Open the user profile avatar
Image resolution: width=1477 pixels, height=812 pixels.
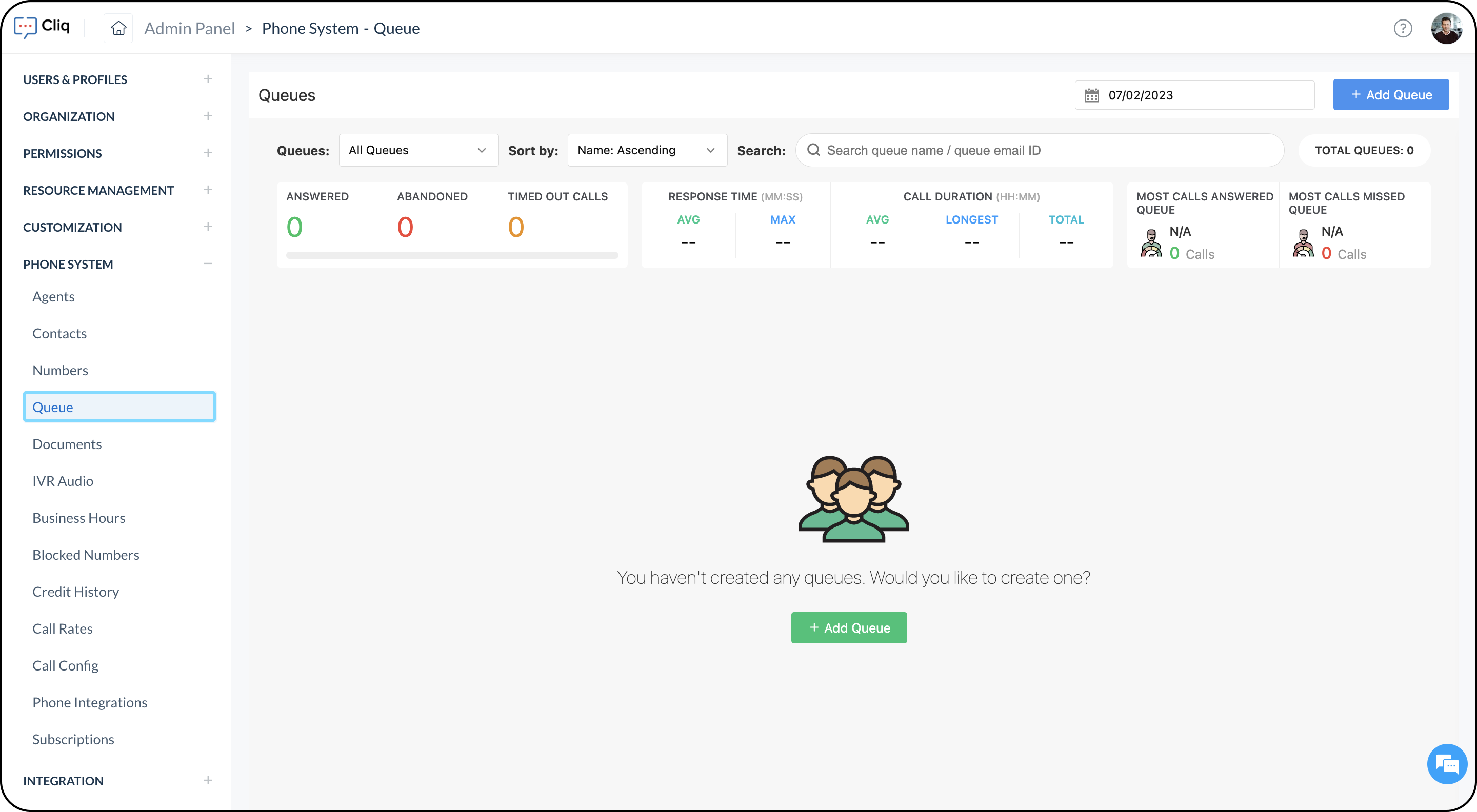click(1446, 28)
